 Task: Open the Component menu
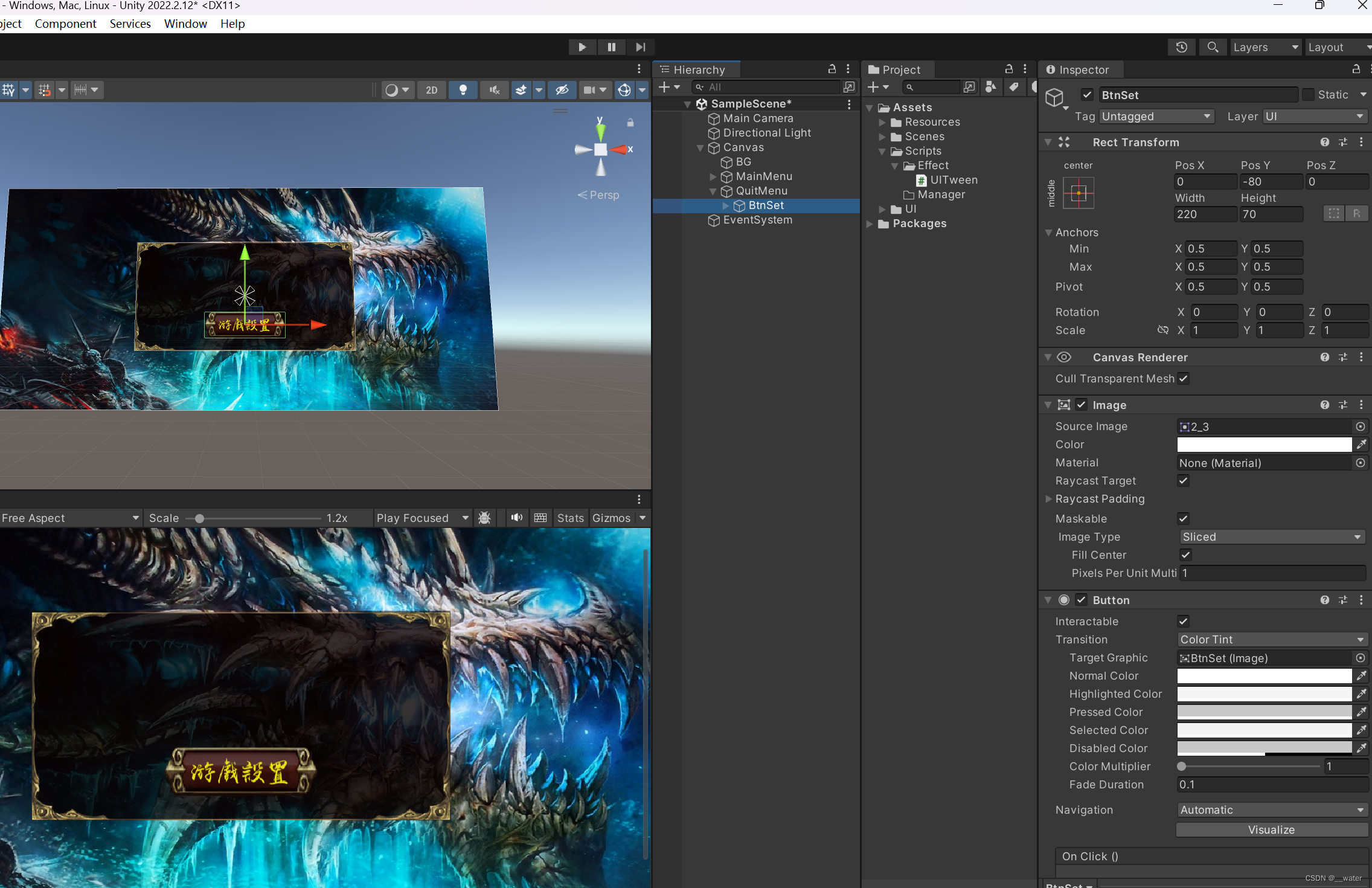pyautogui.click(x=65, y=24)
